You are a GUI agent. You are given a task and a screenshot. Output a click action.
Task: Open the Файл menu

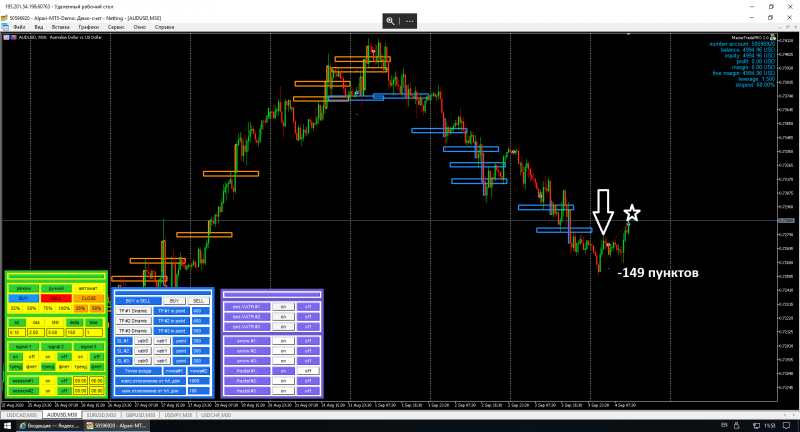[x=19, y=27]
